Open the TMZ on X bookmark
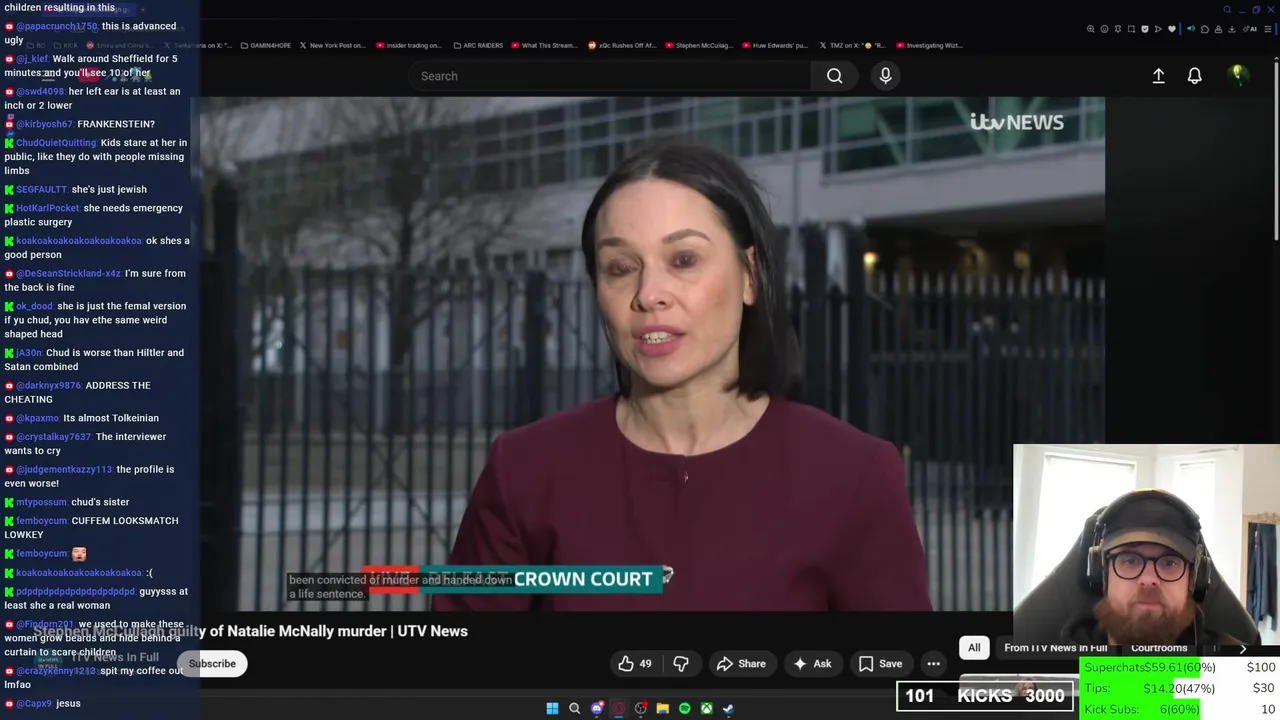Image resolution: width=1280 pixels, height=720 pixels. tap(853, 45)
